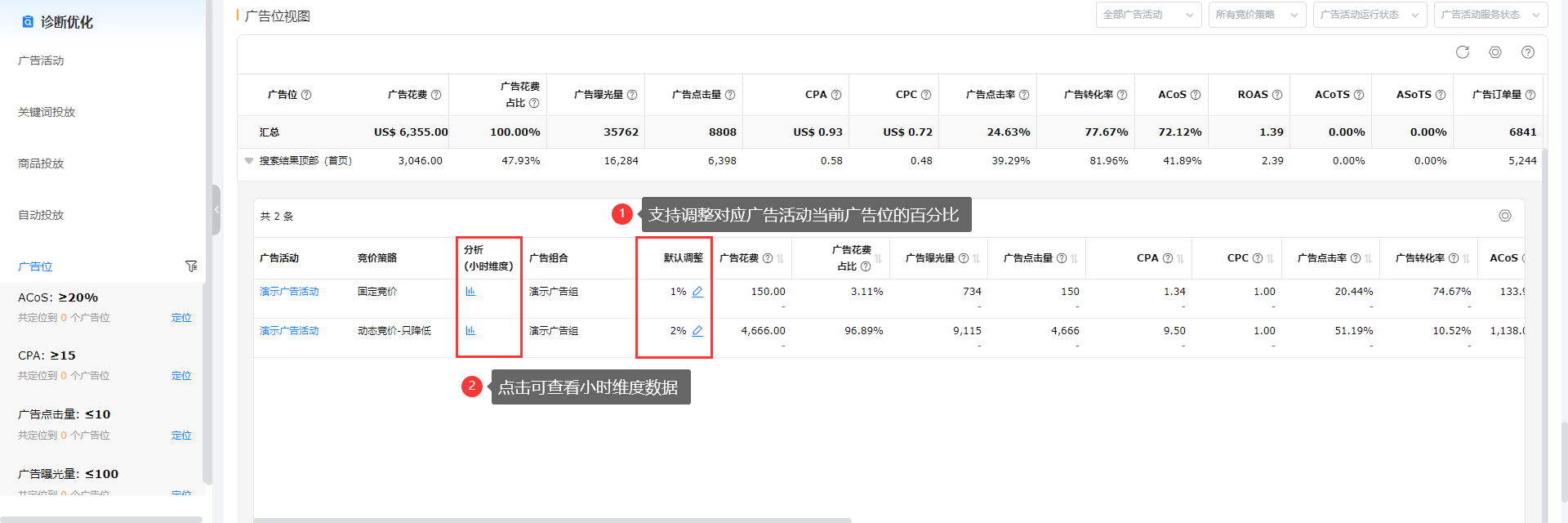Viewport: 1568px width, 523px height.
Task: Show help for 广告订单量 column
Action: click(x=1530, y=95)
